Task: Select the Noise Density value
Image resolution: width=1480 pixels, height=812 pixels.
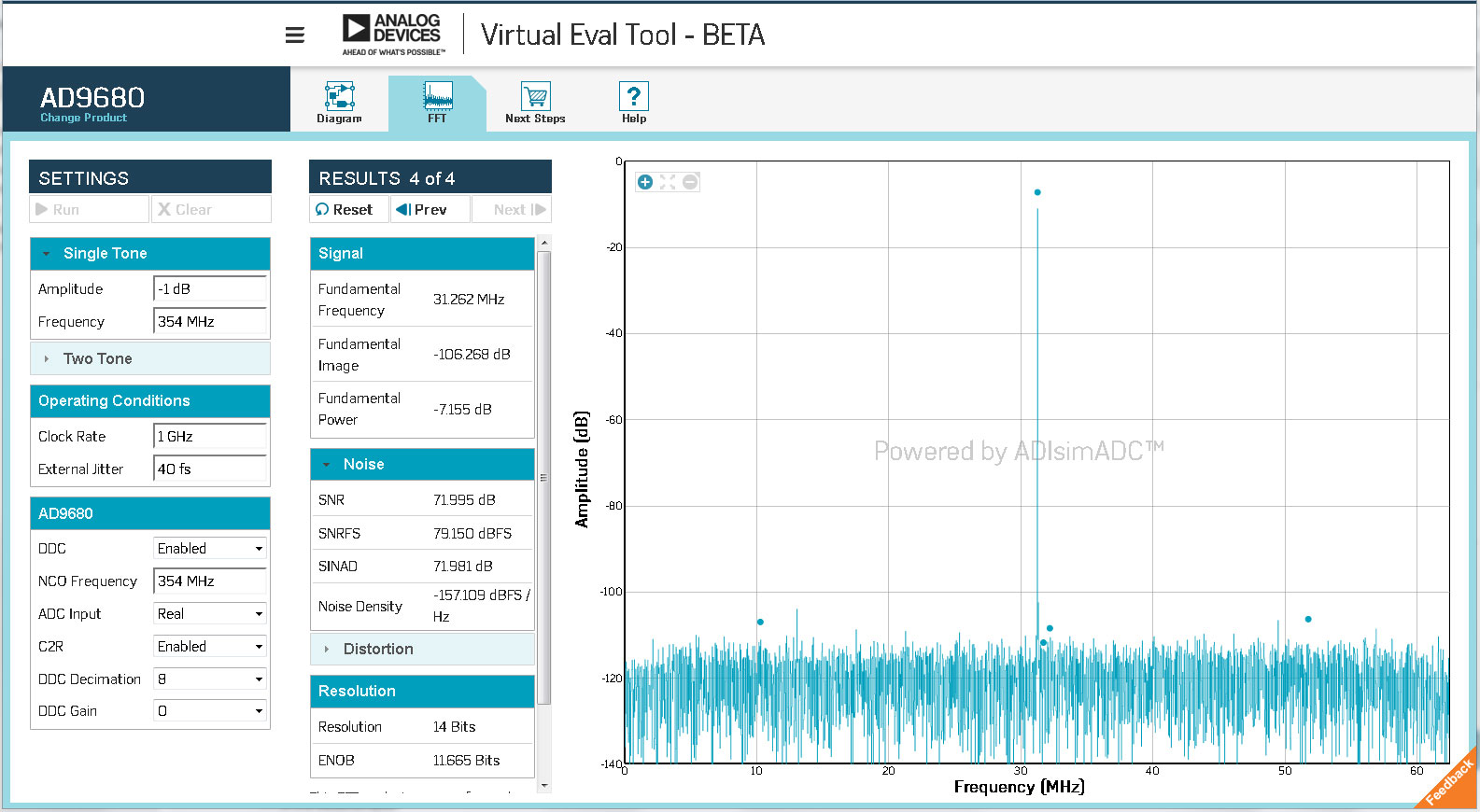Action: pyautogui.click(x=482, y=606)
